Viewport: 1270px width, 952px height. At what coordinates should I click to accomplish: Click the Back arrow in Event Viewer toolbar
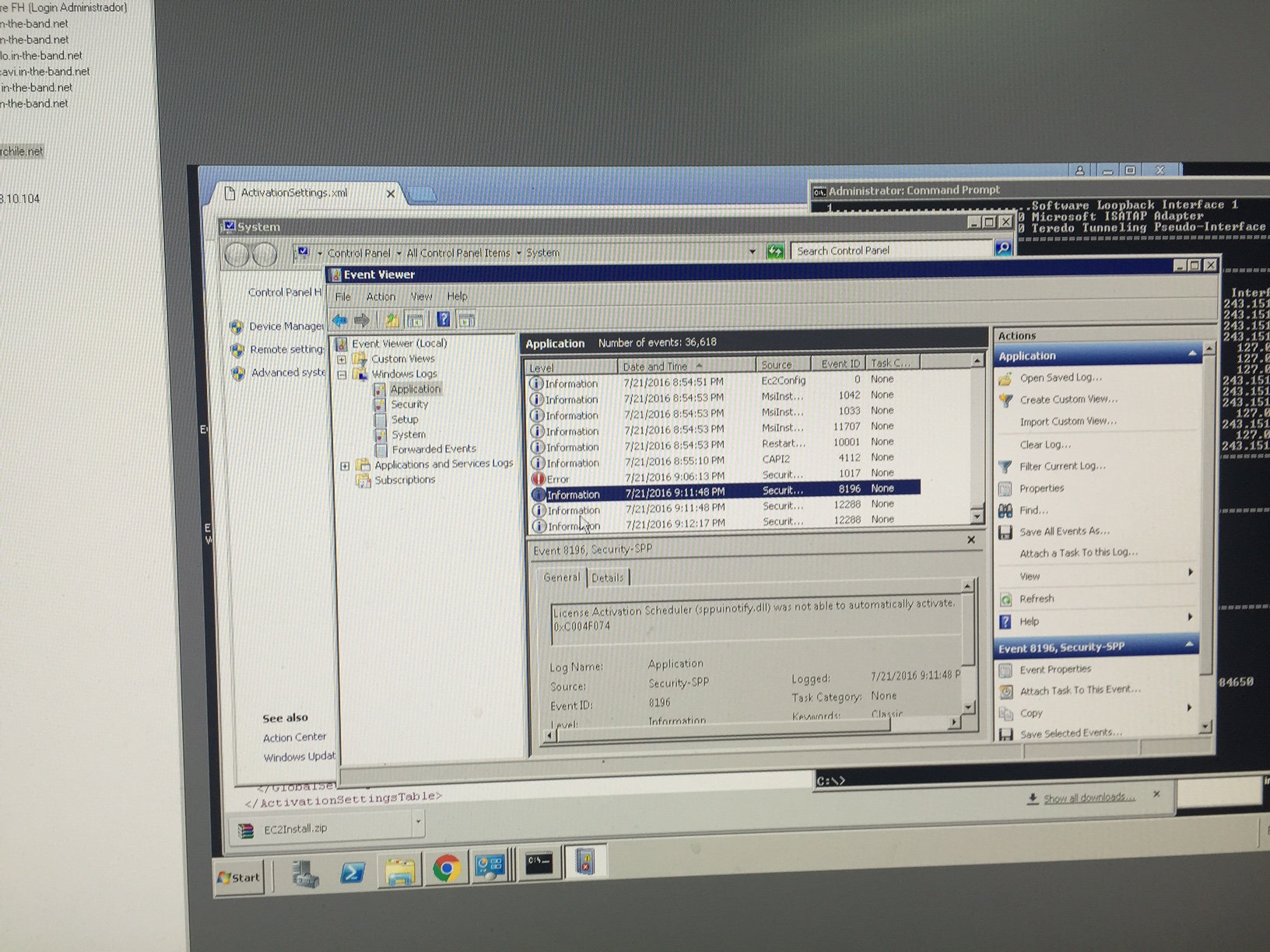(x=340, y=320)
